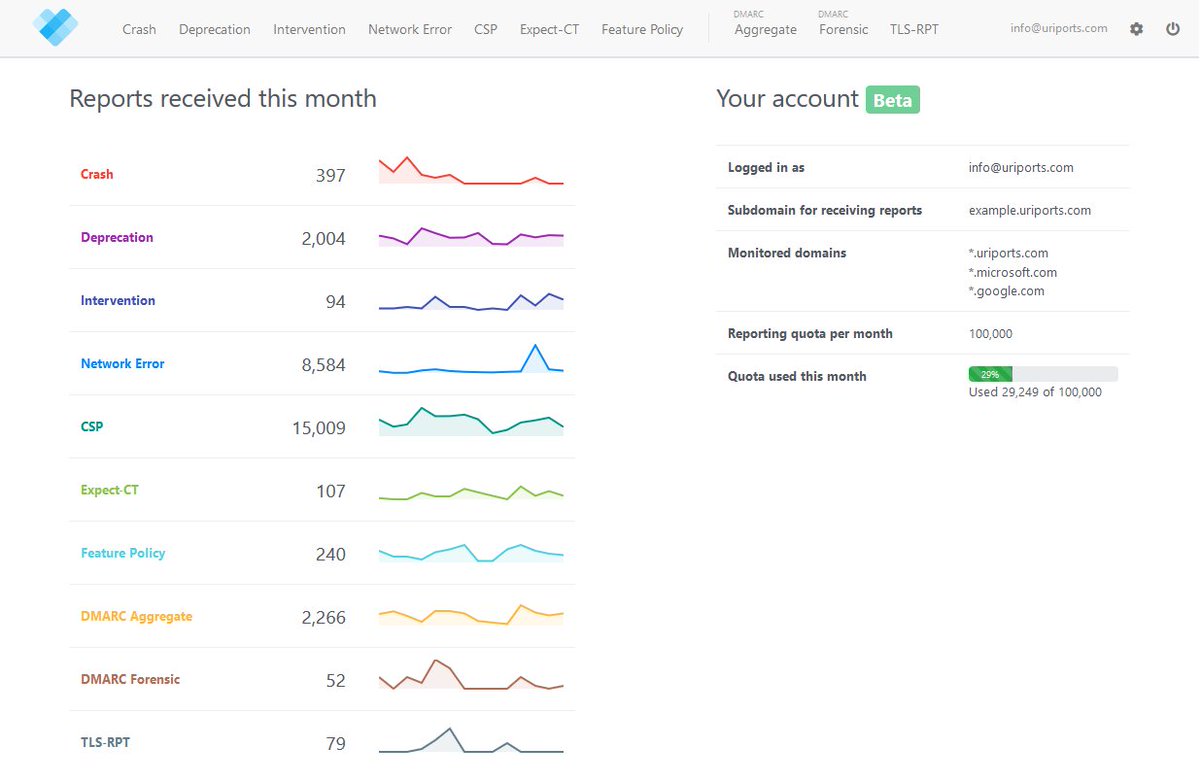The height and width of the screenshot is (781, 1200).
Task: Click the DMARC Aggregate link in the reports list
Action: click(136, 616)
